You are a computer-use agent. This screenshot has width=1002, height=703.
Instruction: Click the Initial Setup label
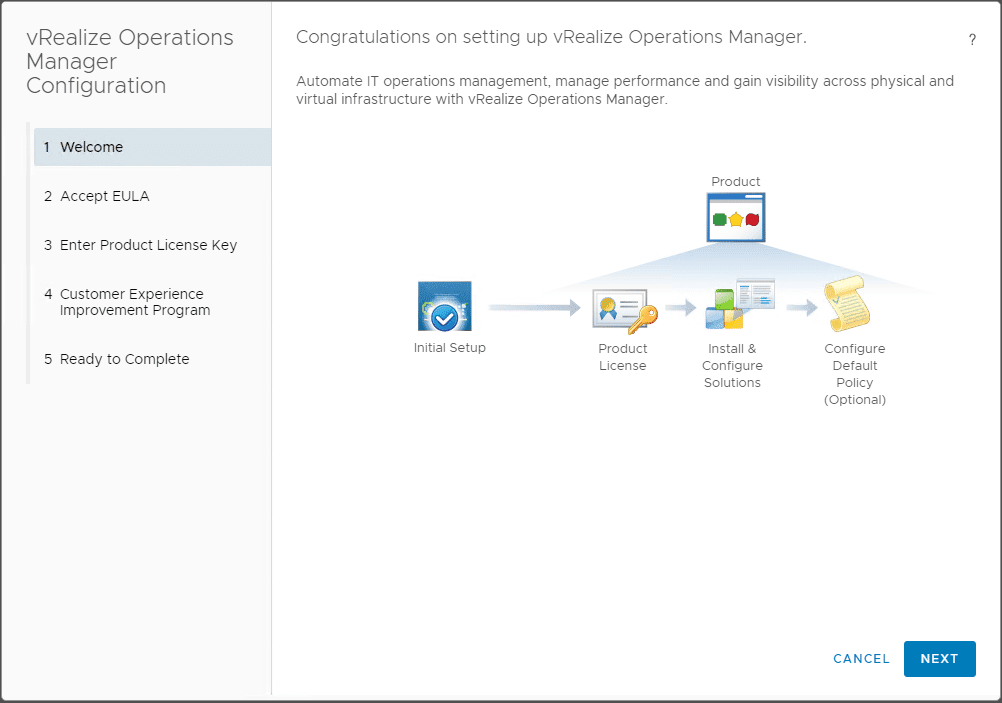tap(450, 348)
